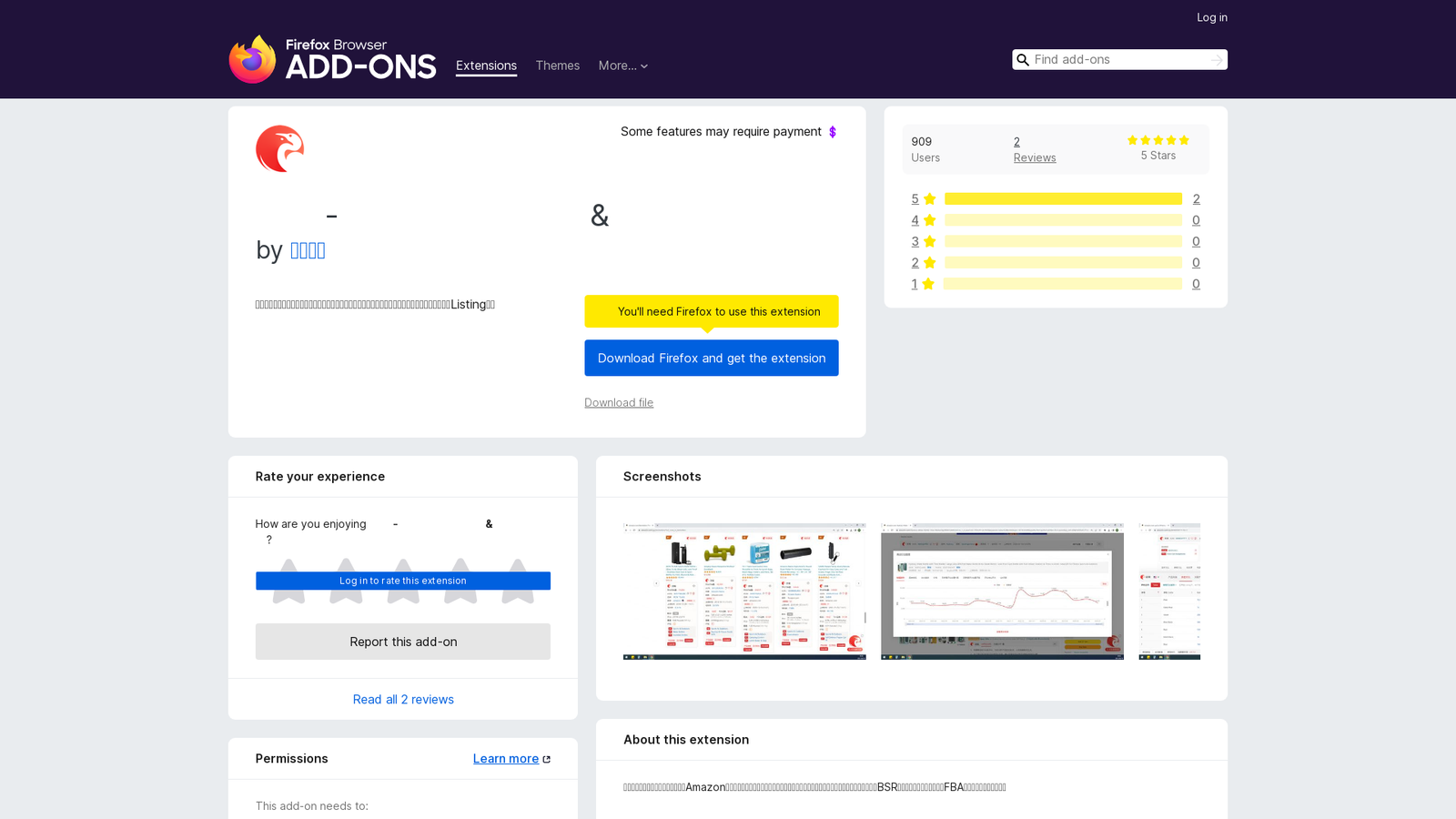Submit search with the arrow icon
Screen dimensions: 1456x819
tap(1217, 60)
